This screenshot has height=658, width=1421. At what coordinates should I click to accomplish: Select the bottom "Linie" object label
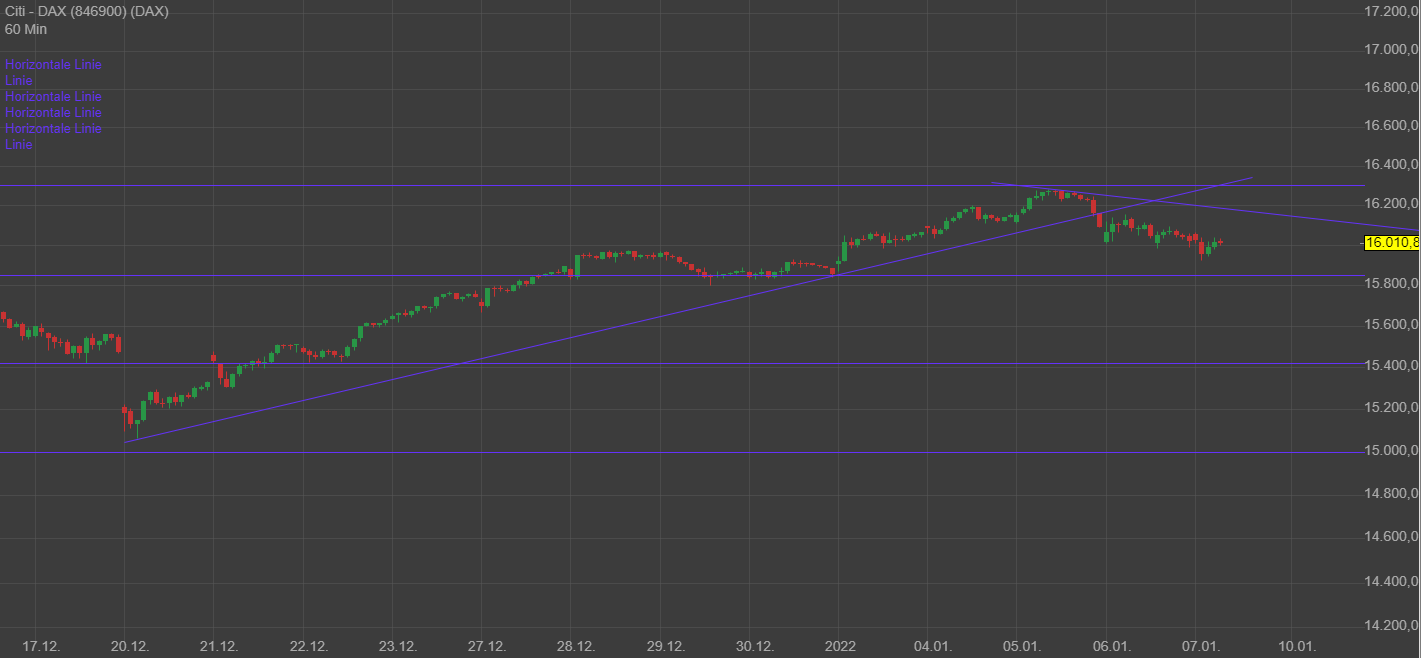tap(17, 144)
